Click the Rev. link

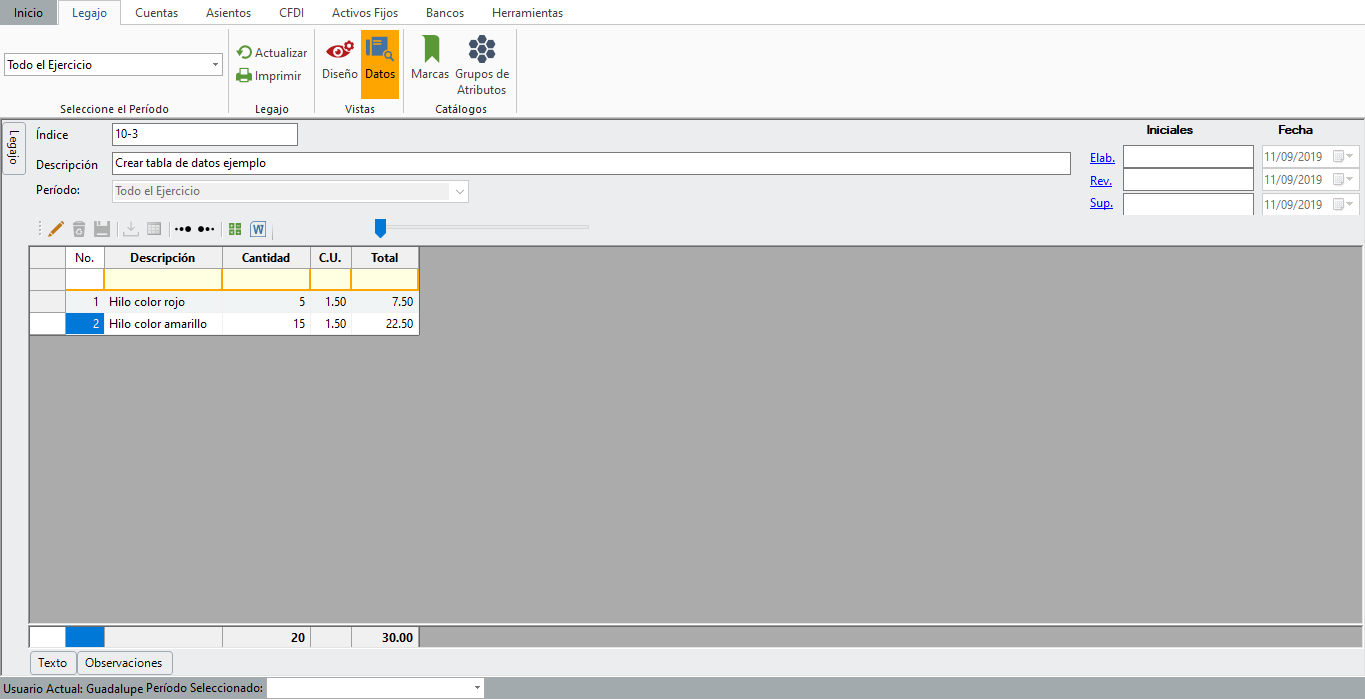pyautogui.click(x=1100, y=181)
